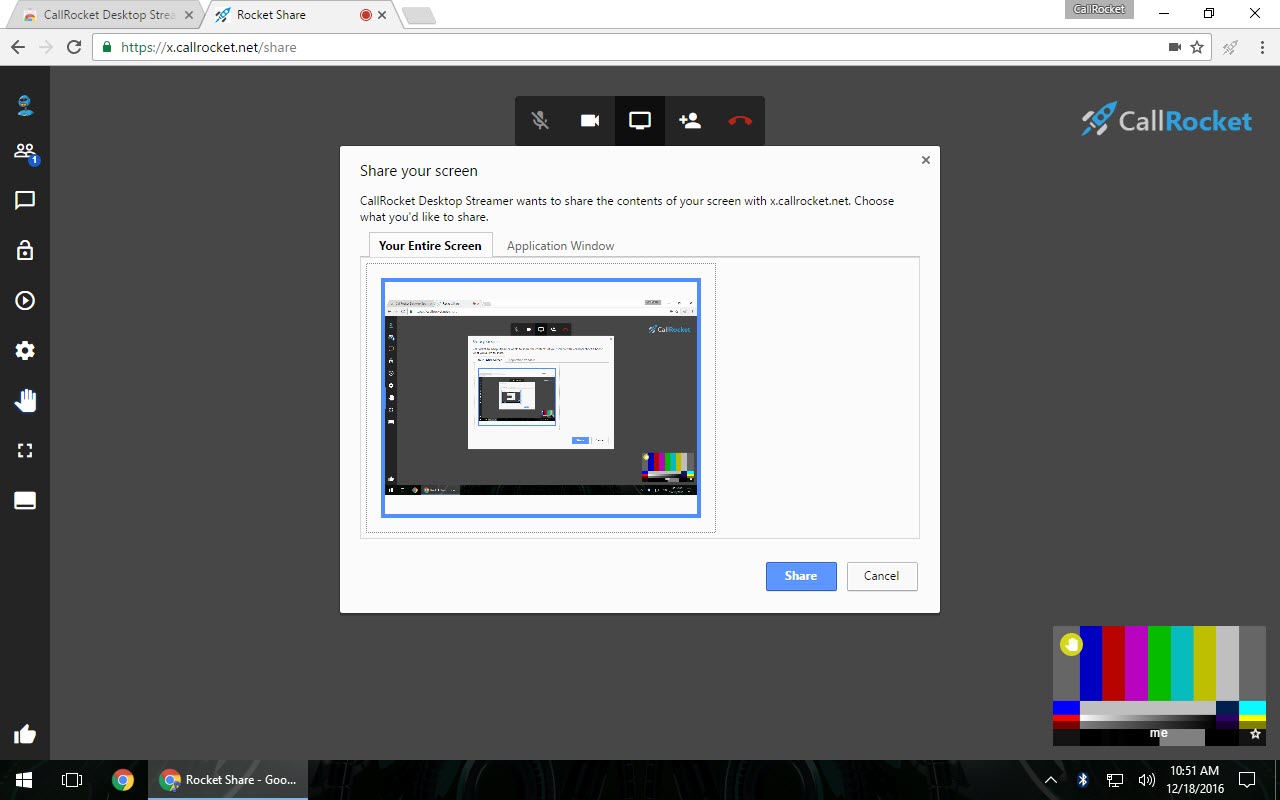Screen dimensions: 1280x800
Task: View the participants list with notification badge
Action: [x=25, y=150]
